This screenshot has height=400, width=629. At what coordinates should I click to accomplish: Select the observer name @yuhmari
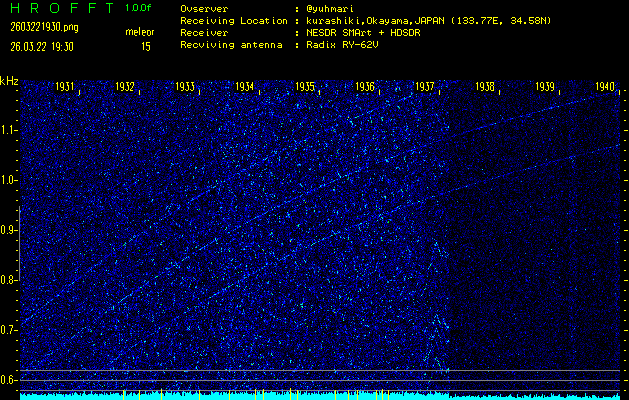point(330,9)
